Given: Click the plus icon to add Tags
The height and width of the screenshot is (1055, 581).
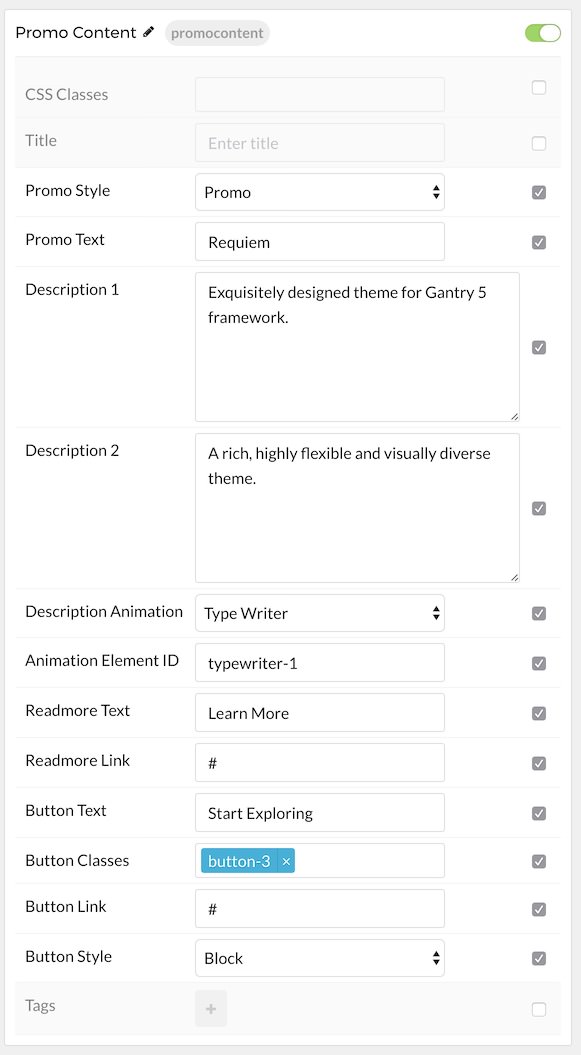Looking at the screenshot, I should [210, 1009].
